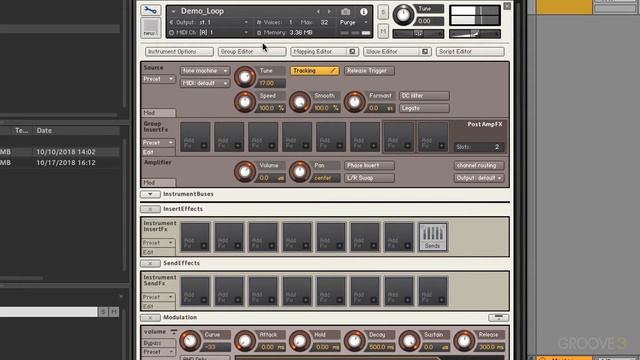Toggle the Legato button
The width and height of the screenshot is (640, 360).
pyautogui.click(x=424, y=108)
